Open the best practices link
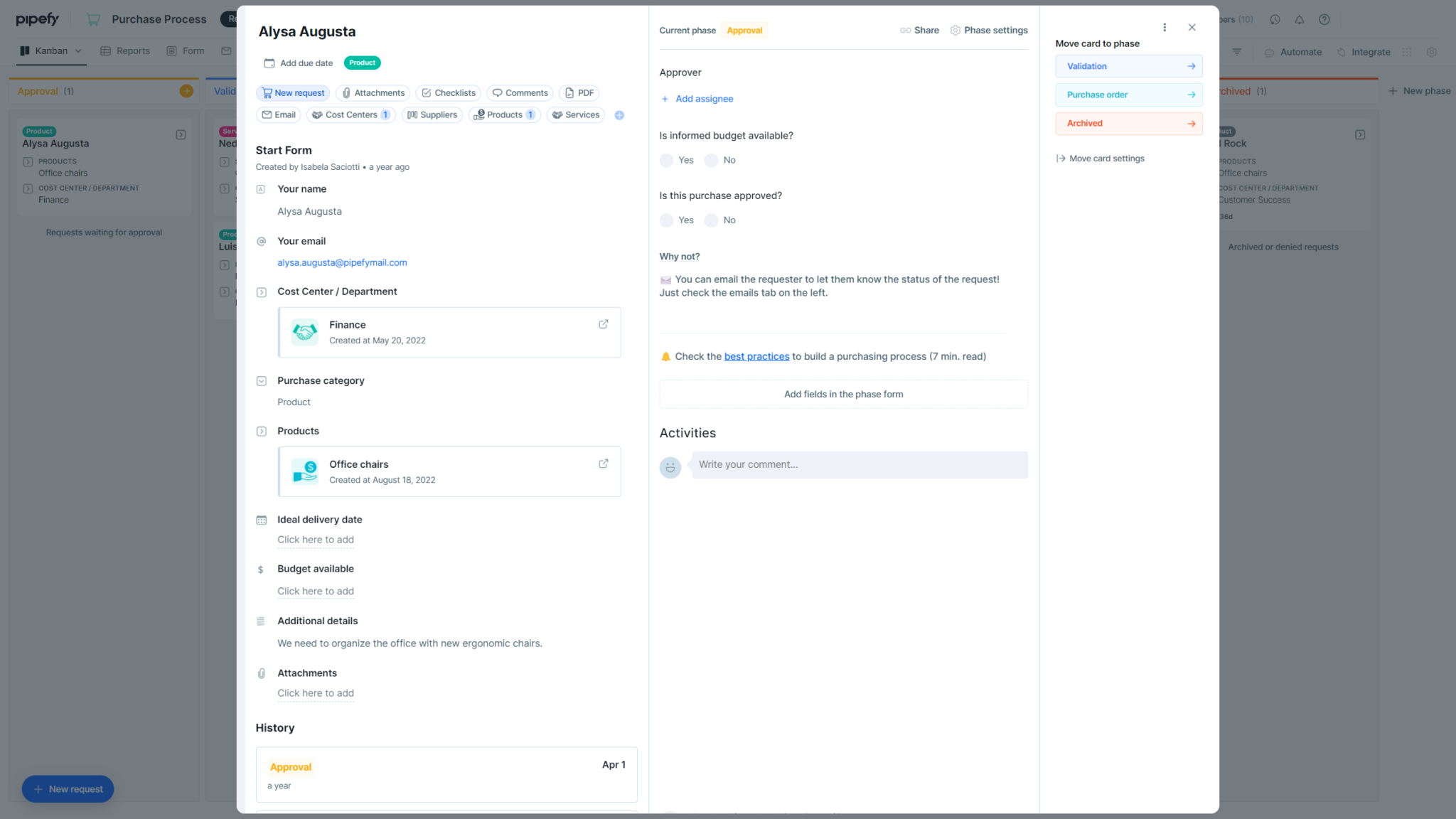1456x819 pixels. click(756, 356)
